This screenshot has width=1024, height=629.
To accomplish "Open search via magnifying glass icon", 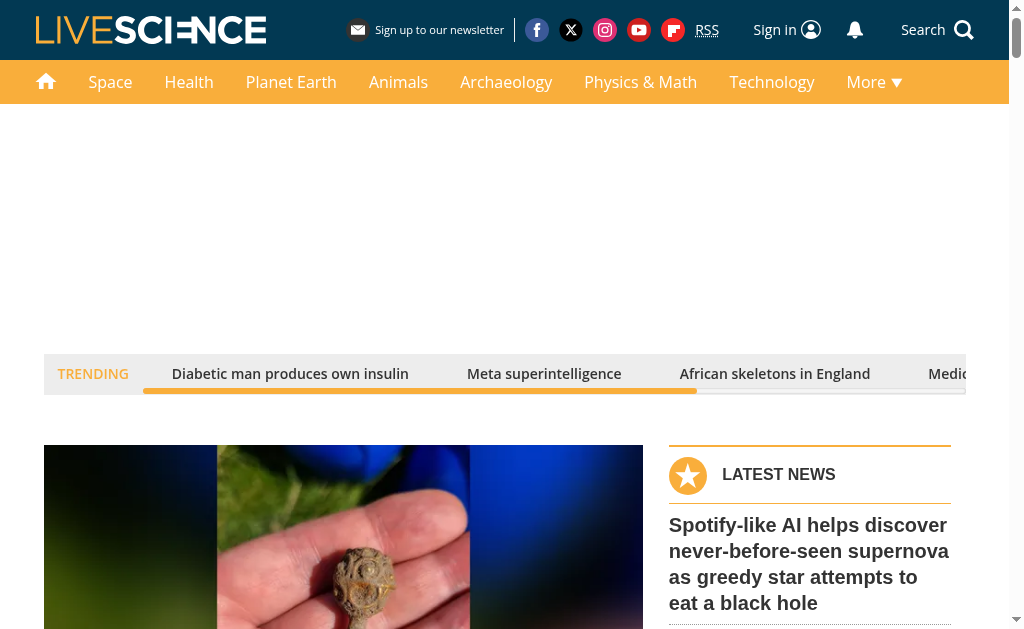I will click(964, 30).
